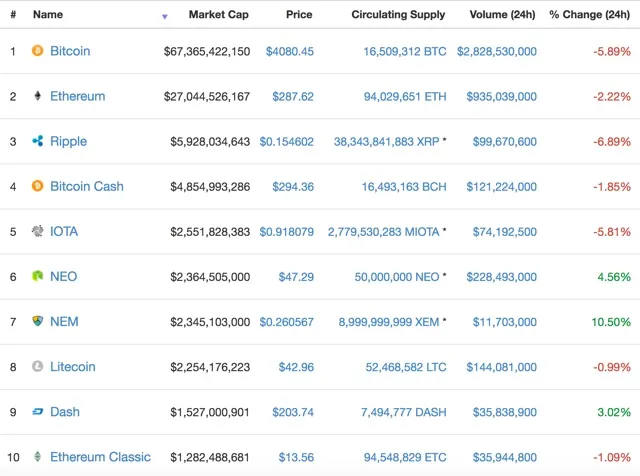Click the Bitcoin coin logo icon
640x476 pixels.
point(38,51)
